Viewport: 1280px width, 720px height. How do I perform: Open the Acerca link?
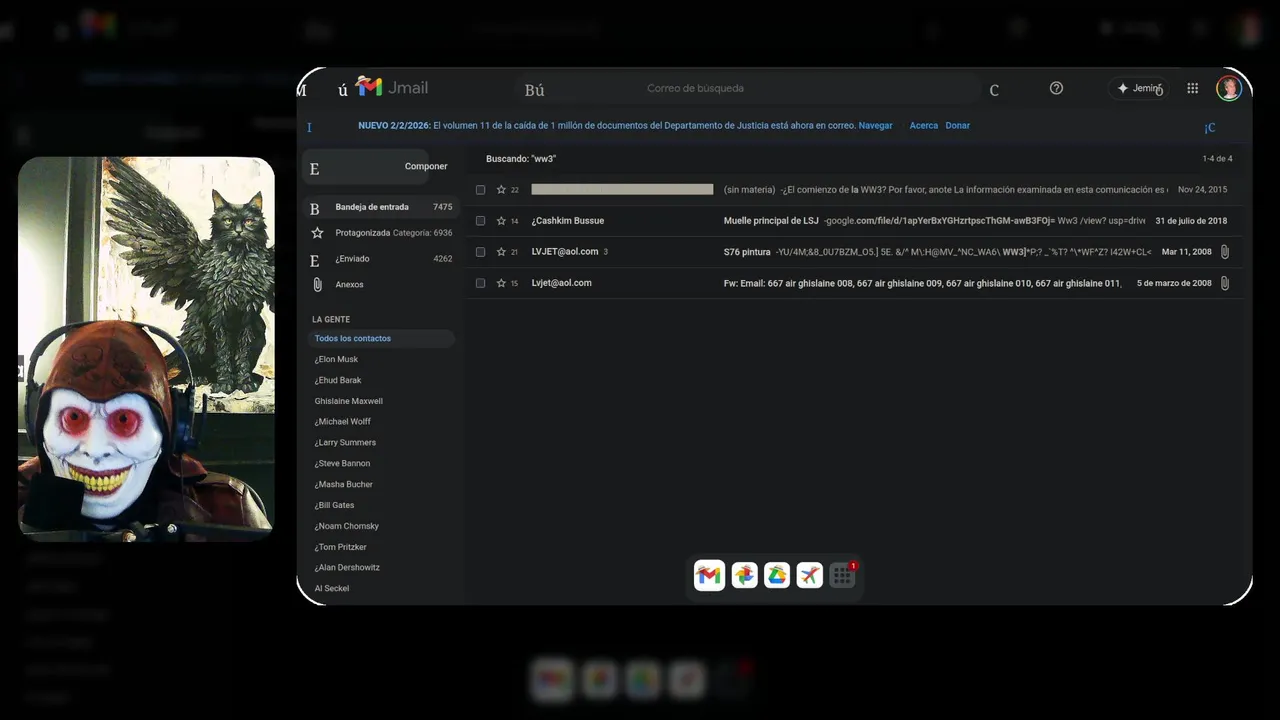(x=924, y=126)
